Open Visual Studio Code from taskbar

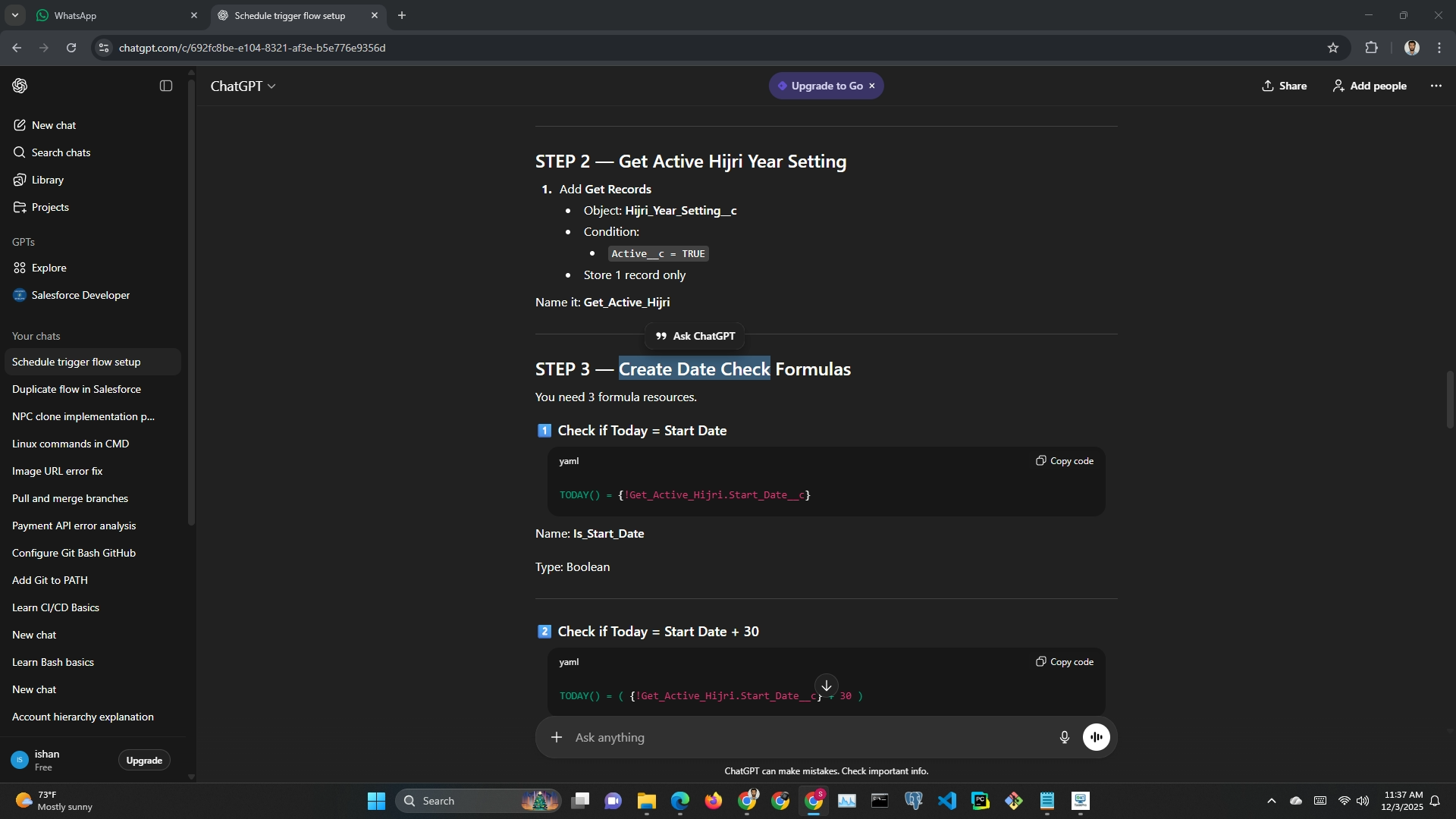tap(946, 801)
